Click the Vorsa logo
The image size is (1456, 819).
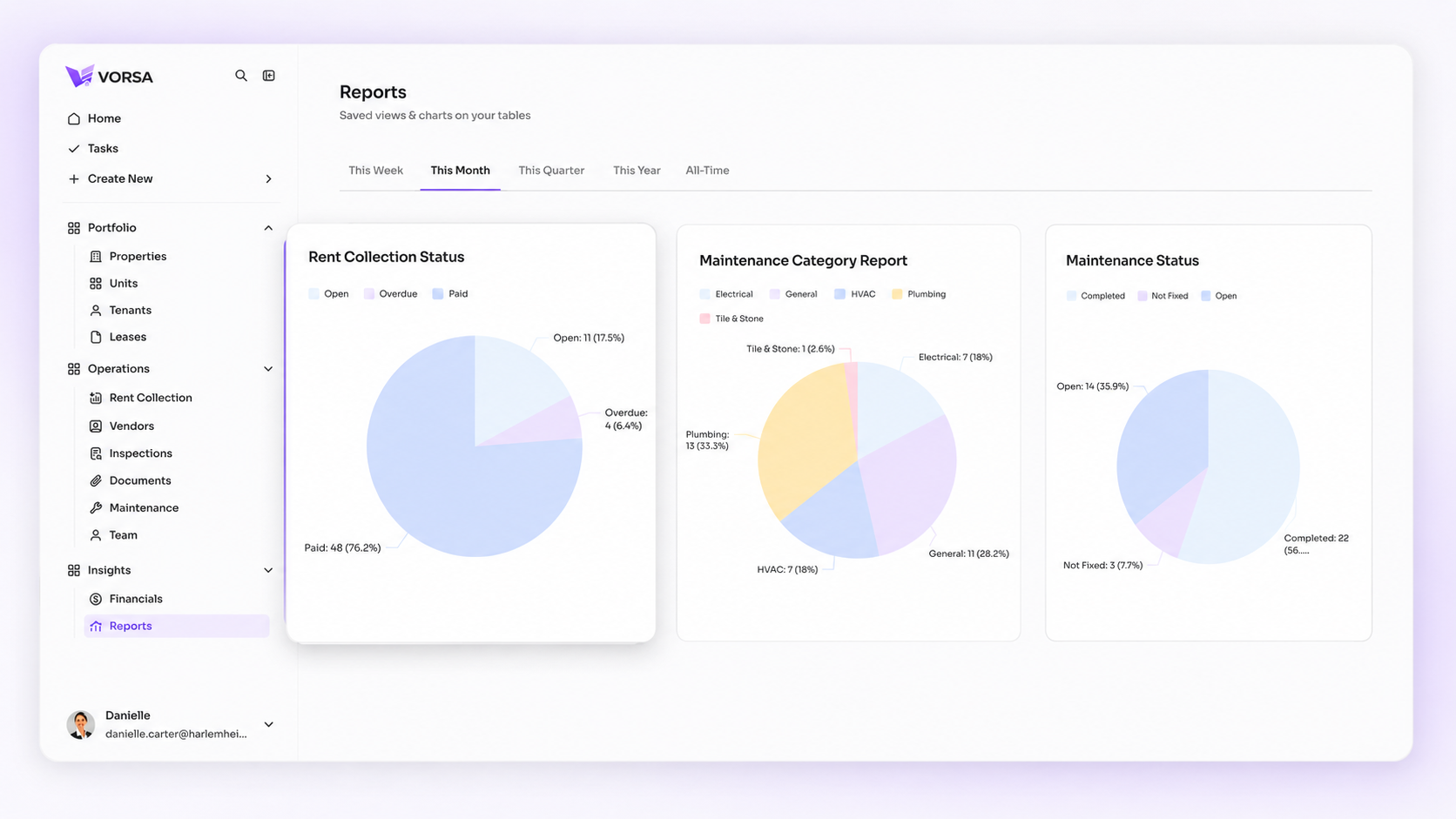pyautogui.click(x=109, y=77)
